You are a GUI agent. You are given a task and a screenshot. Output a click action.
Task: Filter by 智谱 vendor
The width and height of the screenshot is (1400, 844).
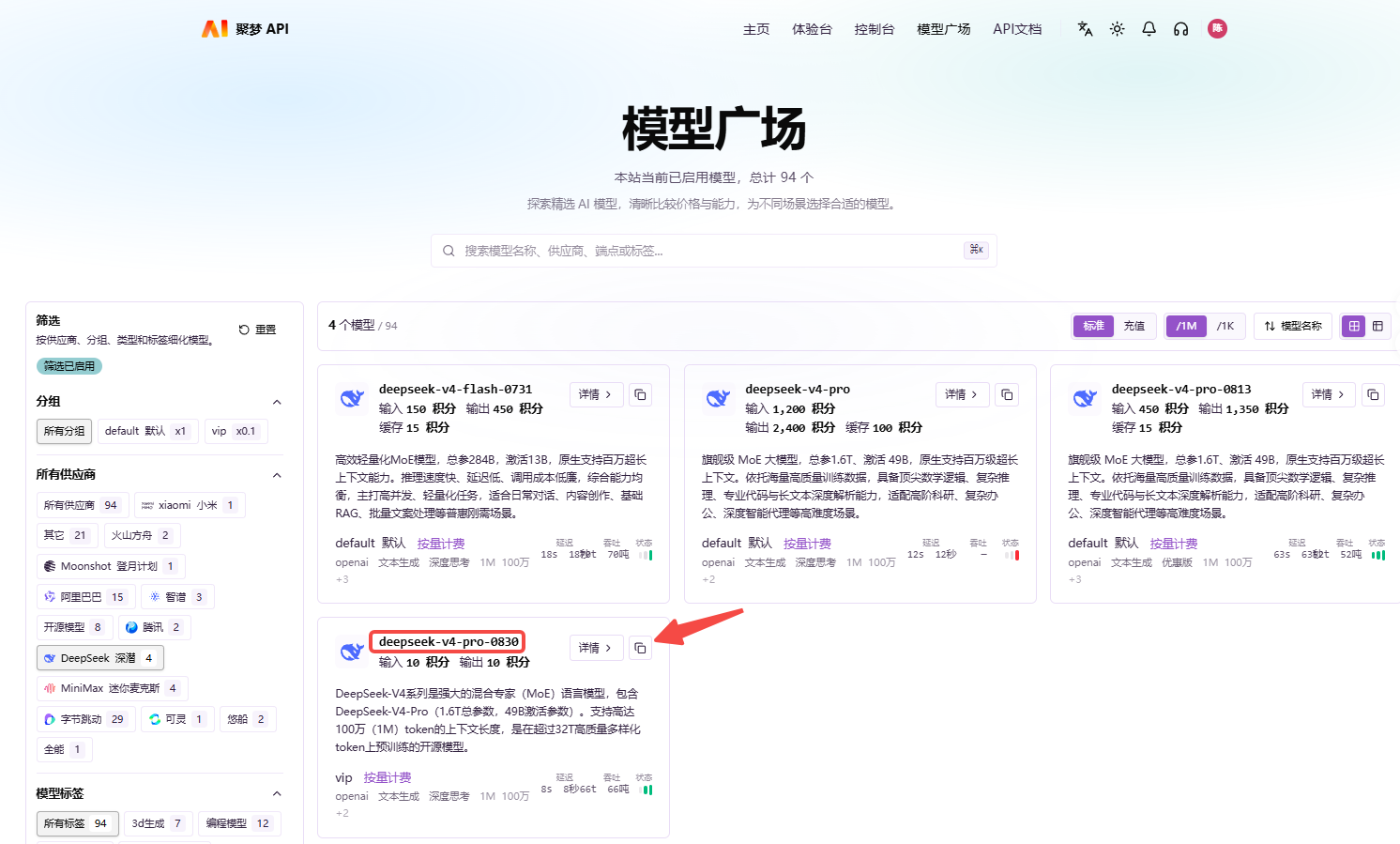(177, 596)
